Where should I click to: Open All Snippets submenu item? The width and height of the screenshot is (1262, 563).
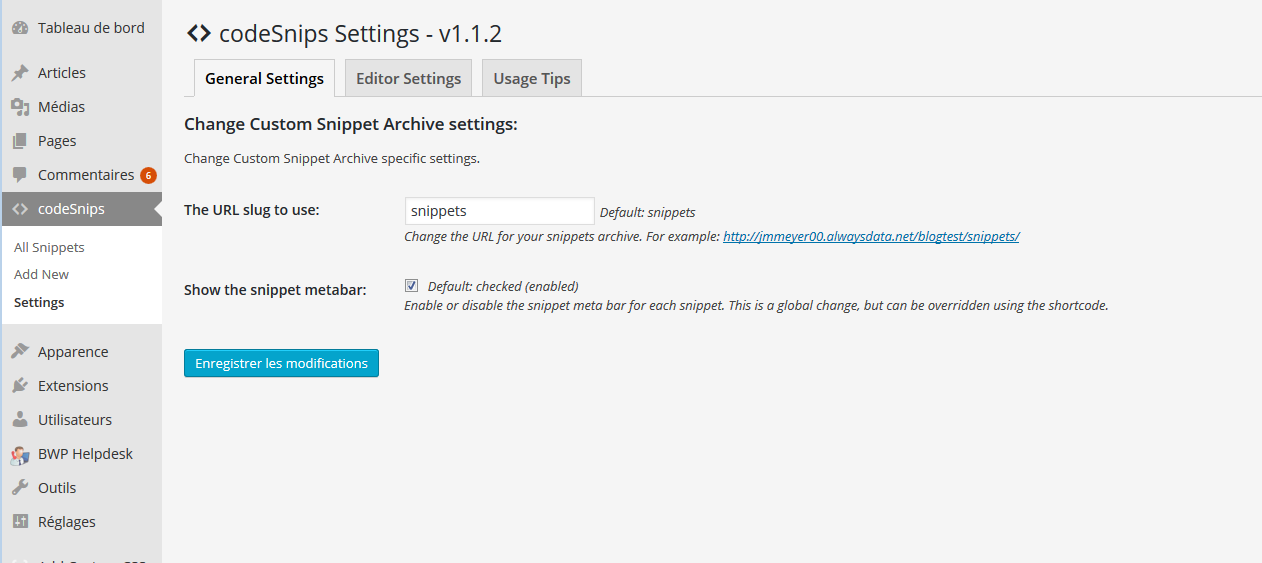(49, 247)
